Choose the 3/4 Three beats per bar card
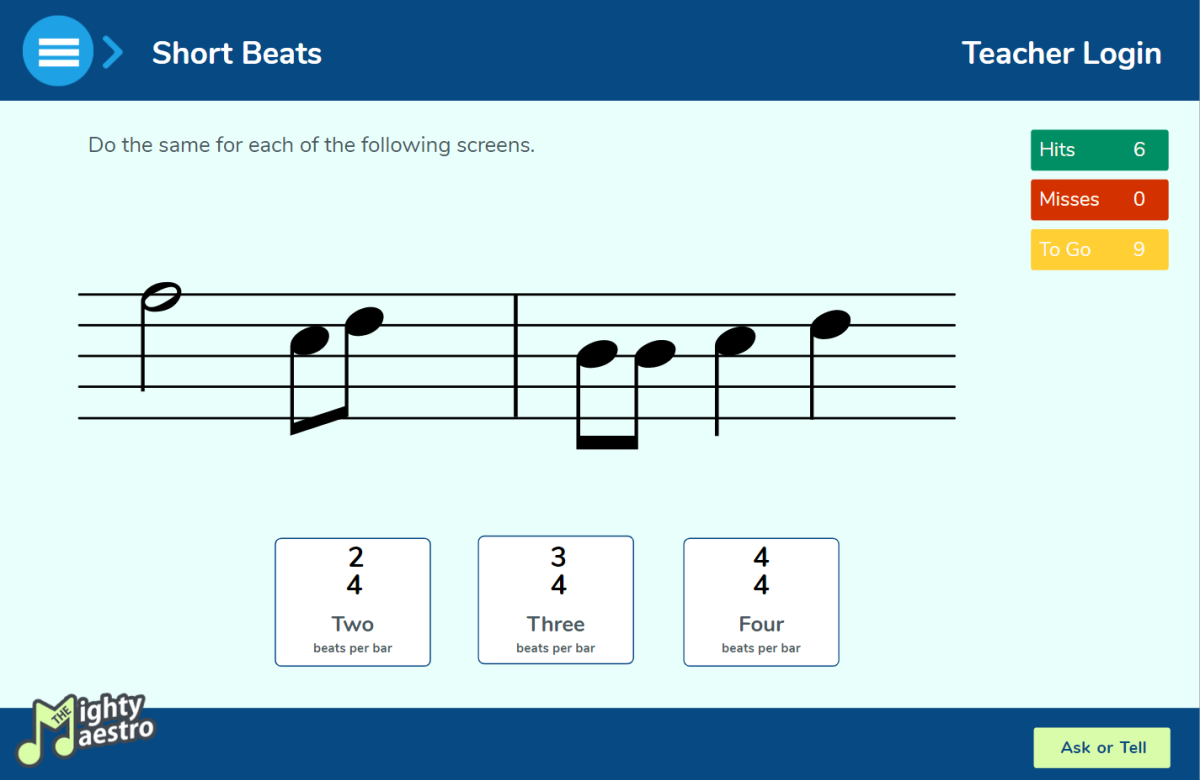The image size is (1200, 780). [x=556, y=600]
